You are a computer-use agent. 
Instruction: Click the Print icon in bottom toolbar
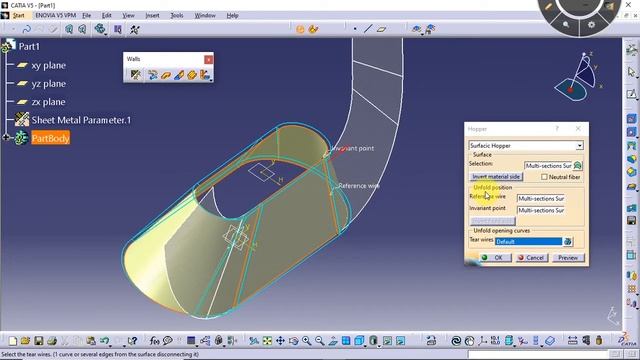(52, 340)
